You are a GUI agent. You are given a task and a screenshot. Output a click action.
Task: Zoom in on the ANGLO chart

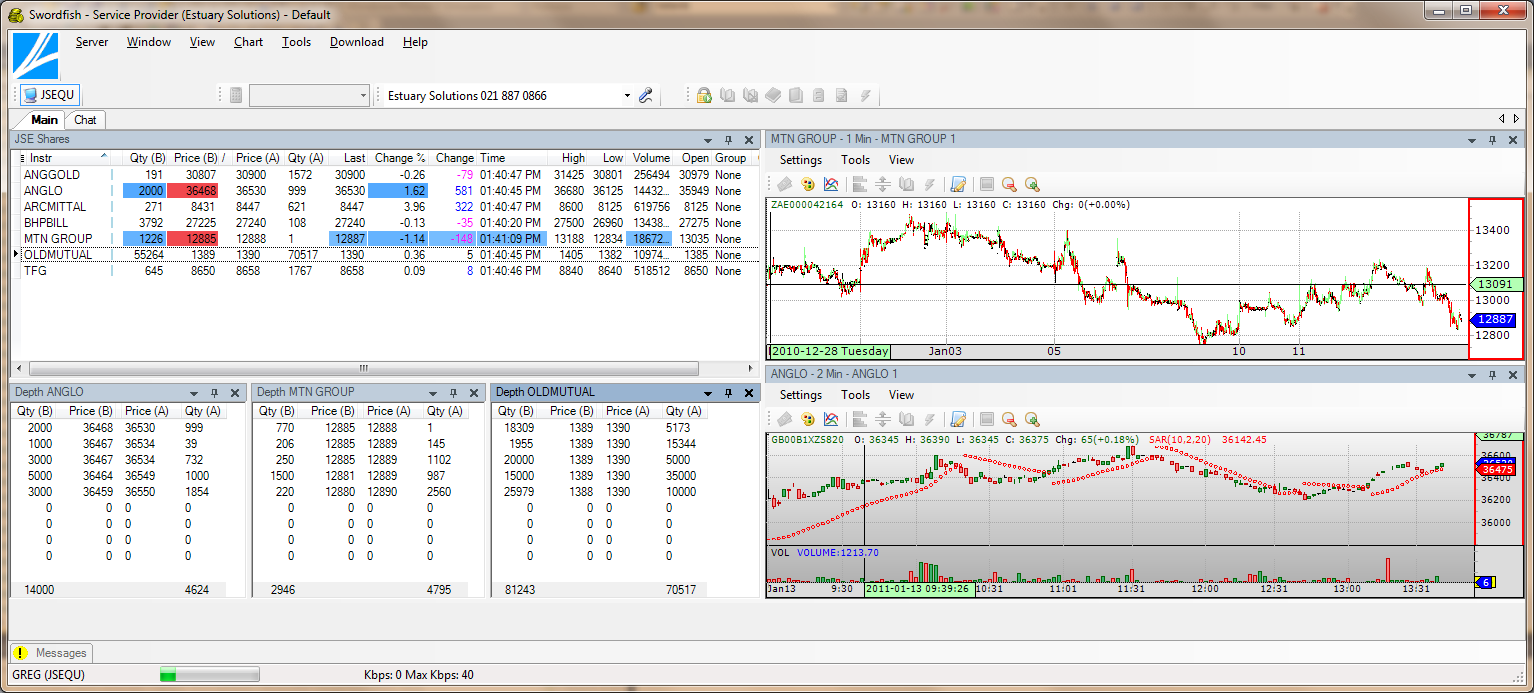pos(1032,419)
